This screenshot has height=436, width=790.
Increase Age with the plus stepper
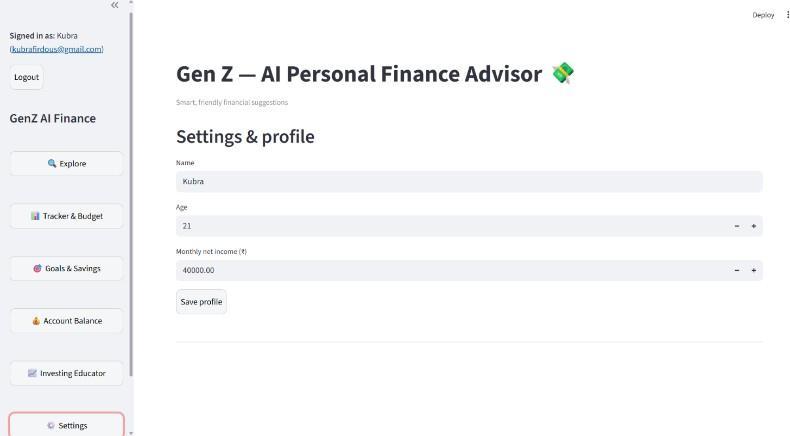click(x=754, y=226)
